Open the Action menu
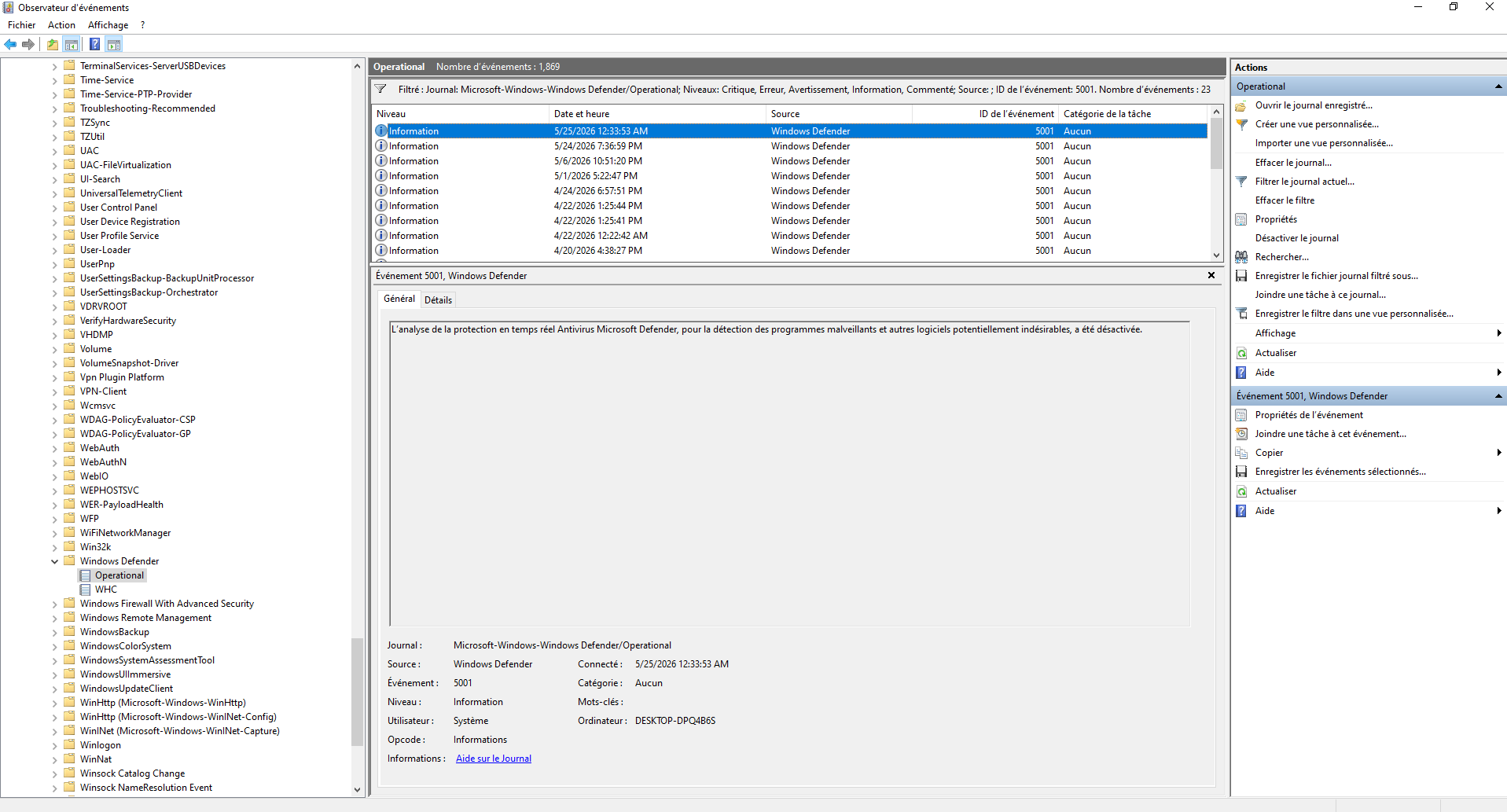Viewport: 1507px width, 812px height. (61, 25)
